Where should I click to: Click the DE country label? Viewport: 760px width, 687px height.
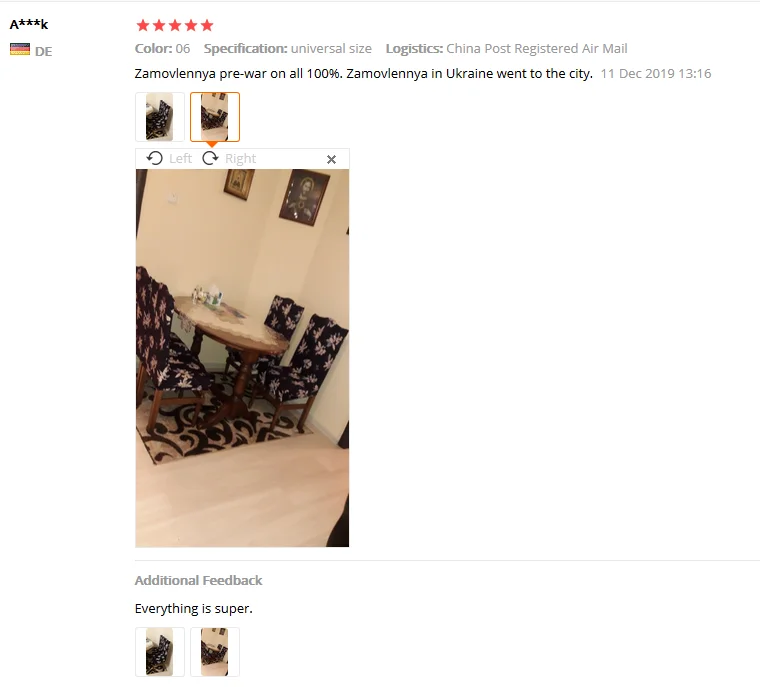[x=44, y=51]
